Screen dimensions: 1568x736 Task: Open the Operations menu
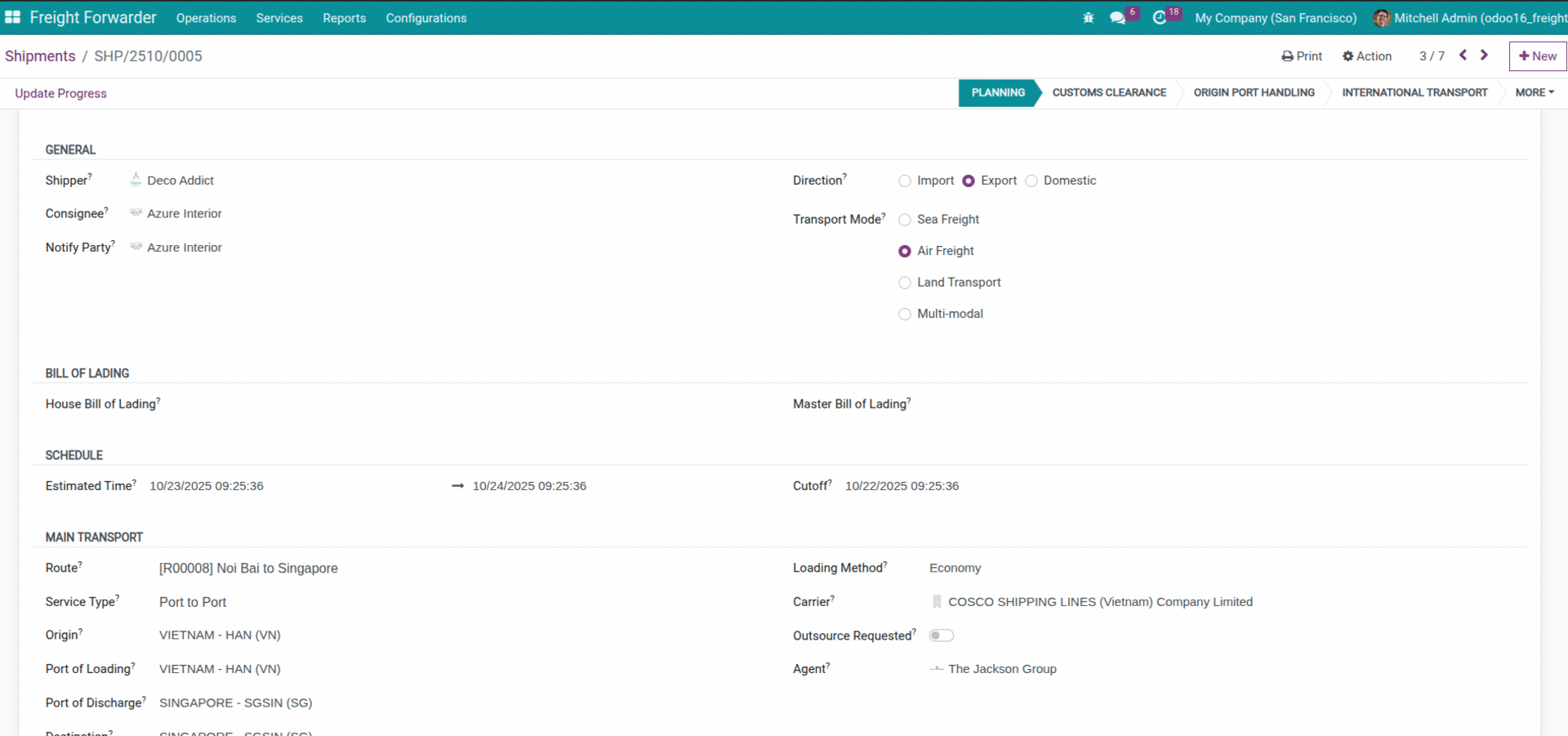tap(205, 17)
